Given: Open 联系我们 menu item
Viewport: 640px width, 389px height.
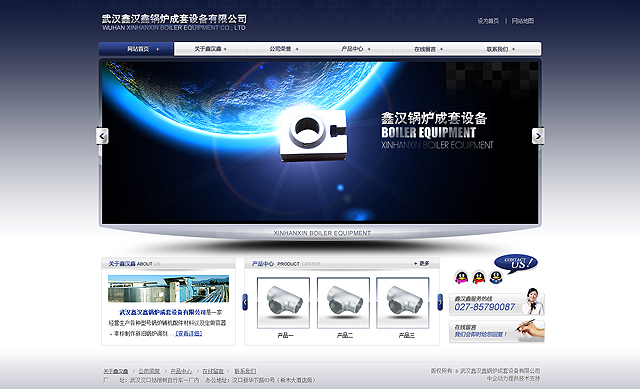Looking at the screenshot, I should (x=501, y=49).
